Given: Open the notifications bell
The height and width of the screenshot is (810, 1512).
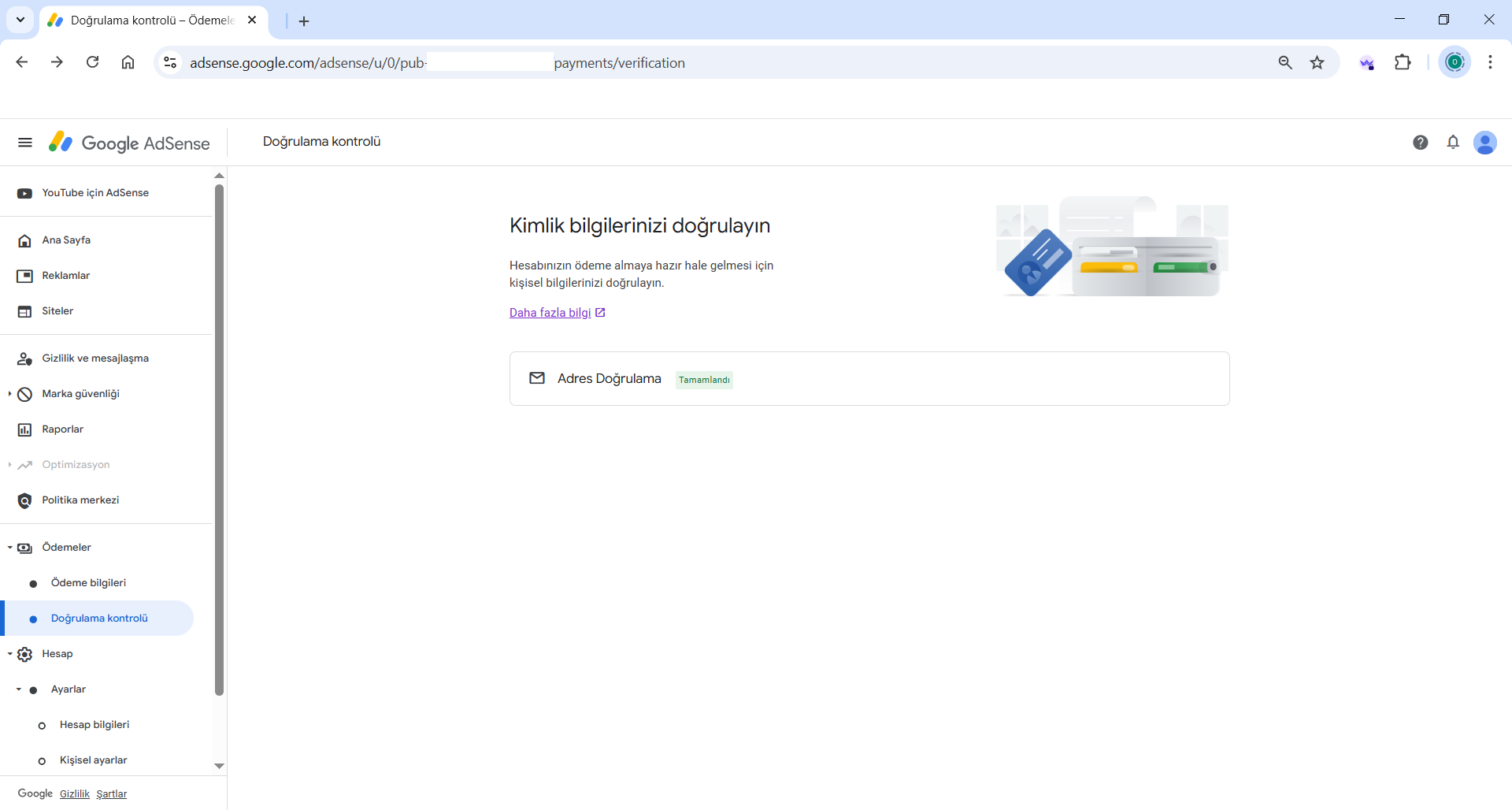Looking at the screenshot, I should coord(1453,143).
